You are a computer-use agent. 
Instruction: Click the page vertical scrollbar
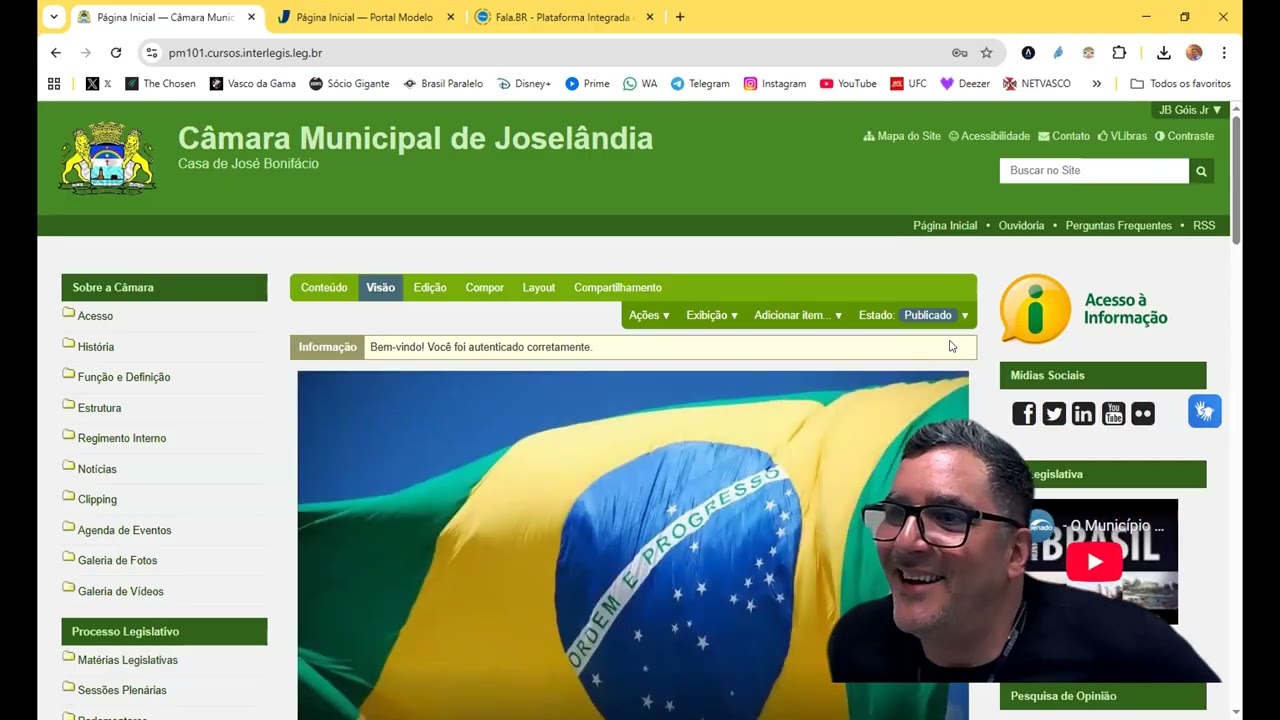pos(1236,180)
